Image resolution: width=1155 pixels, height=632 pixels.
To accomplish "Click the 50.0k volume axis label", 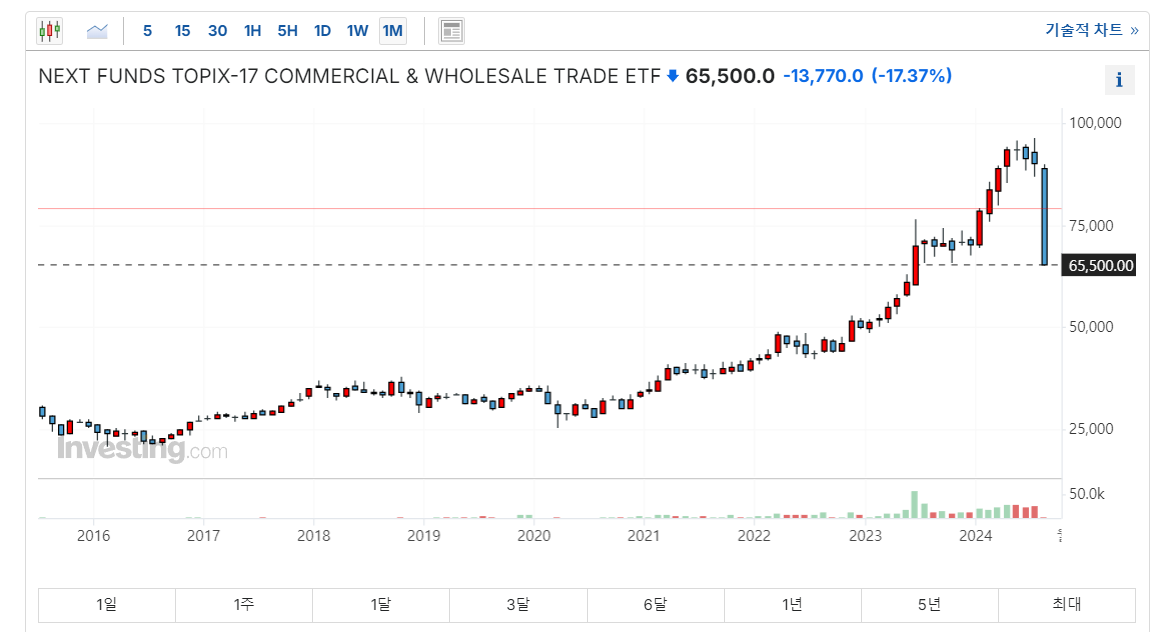I will 1086,494.
